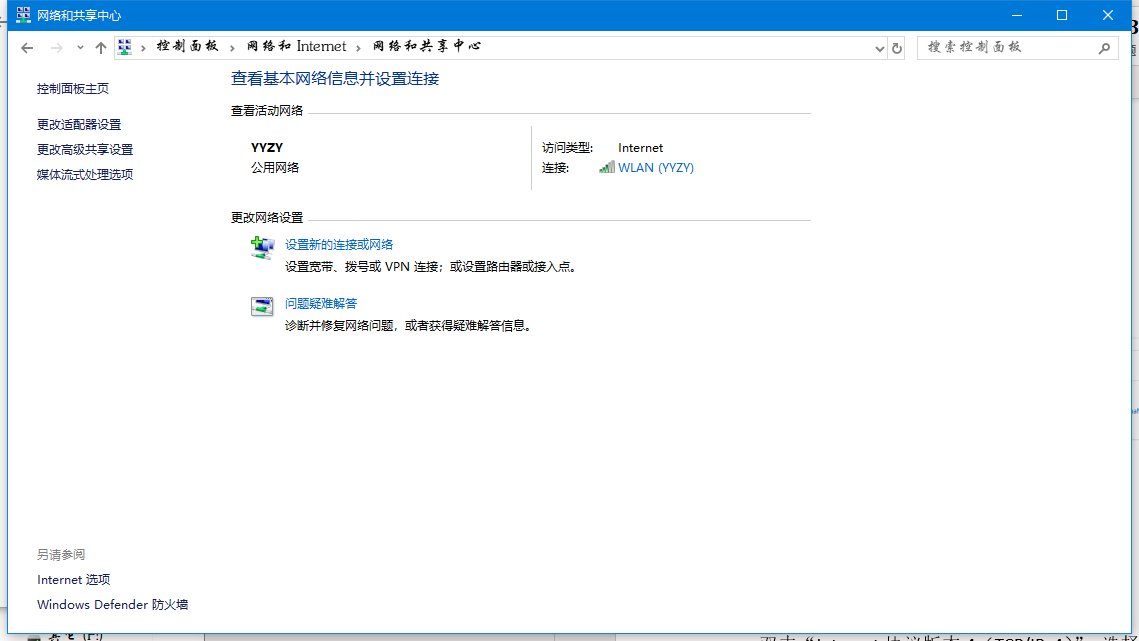Expand the chevron after 控制面板 breadcrumb
The image size is (1139, 641).
coord(232,47)
